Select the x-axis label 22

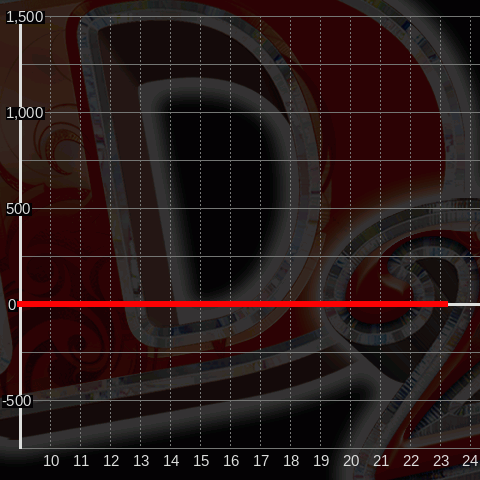pyautogui.click(x=411, y=461)
